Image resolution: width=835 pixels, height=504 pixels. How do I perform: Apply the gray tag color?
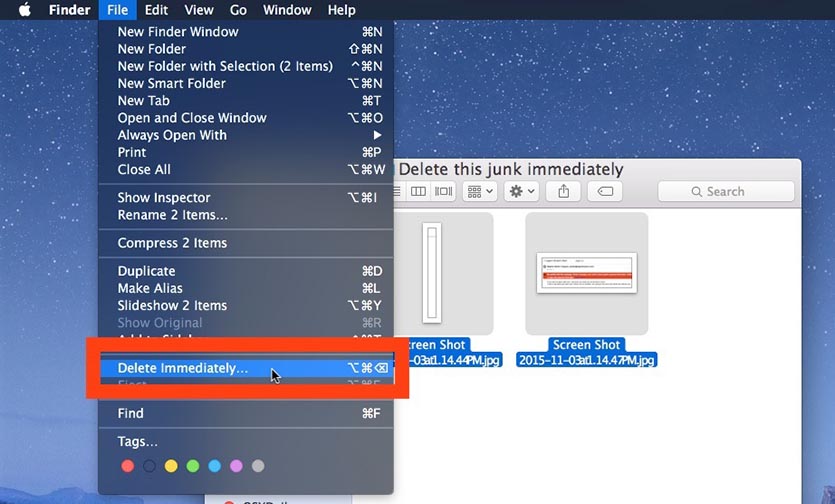[258, 466]
